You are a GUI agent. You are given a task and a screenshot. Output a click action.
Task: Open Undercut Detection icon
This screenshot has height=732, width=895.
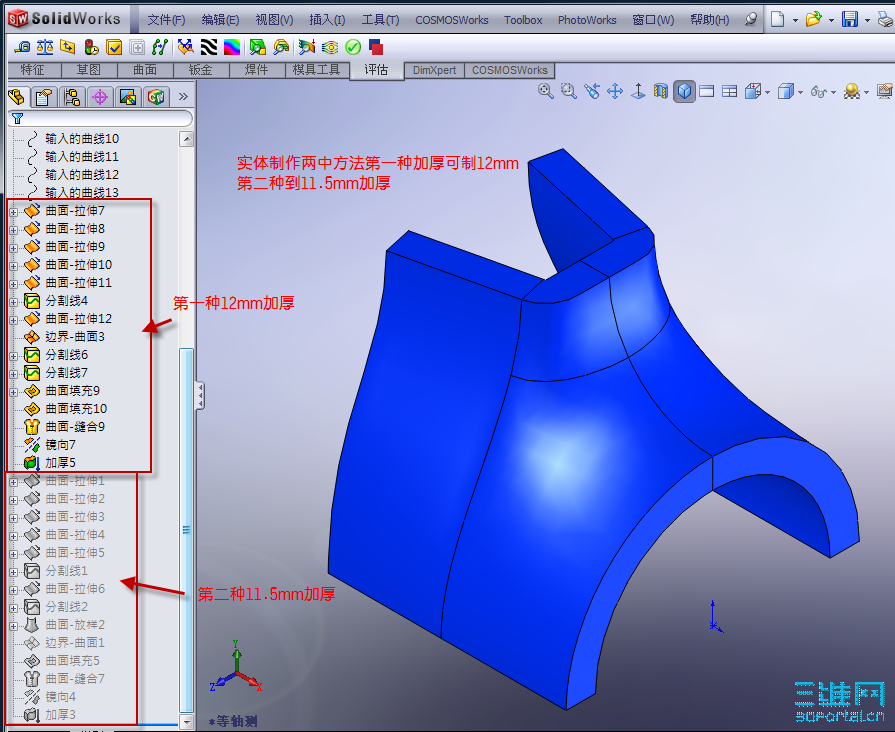pyautogui.click(x=281, y=47)
